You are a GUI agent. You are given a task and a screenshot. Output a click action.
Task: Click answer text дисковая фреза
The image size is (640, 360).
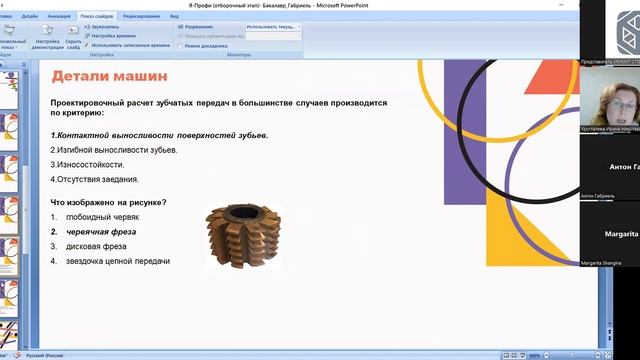[x=96, y=247]
